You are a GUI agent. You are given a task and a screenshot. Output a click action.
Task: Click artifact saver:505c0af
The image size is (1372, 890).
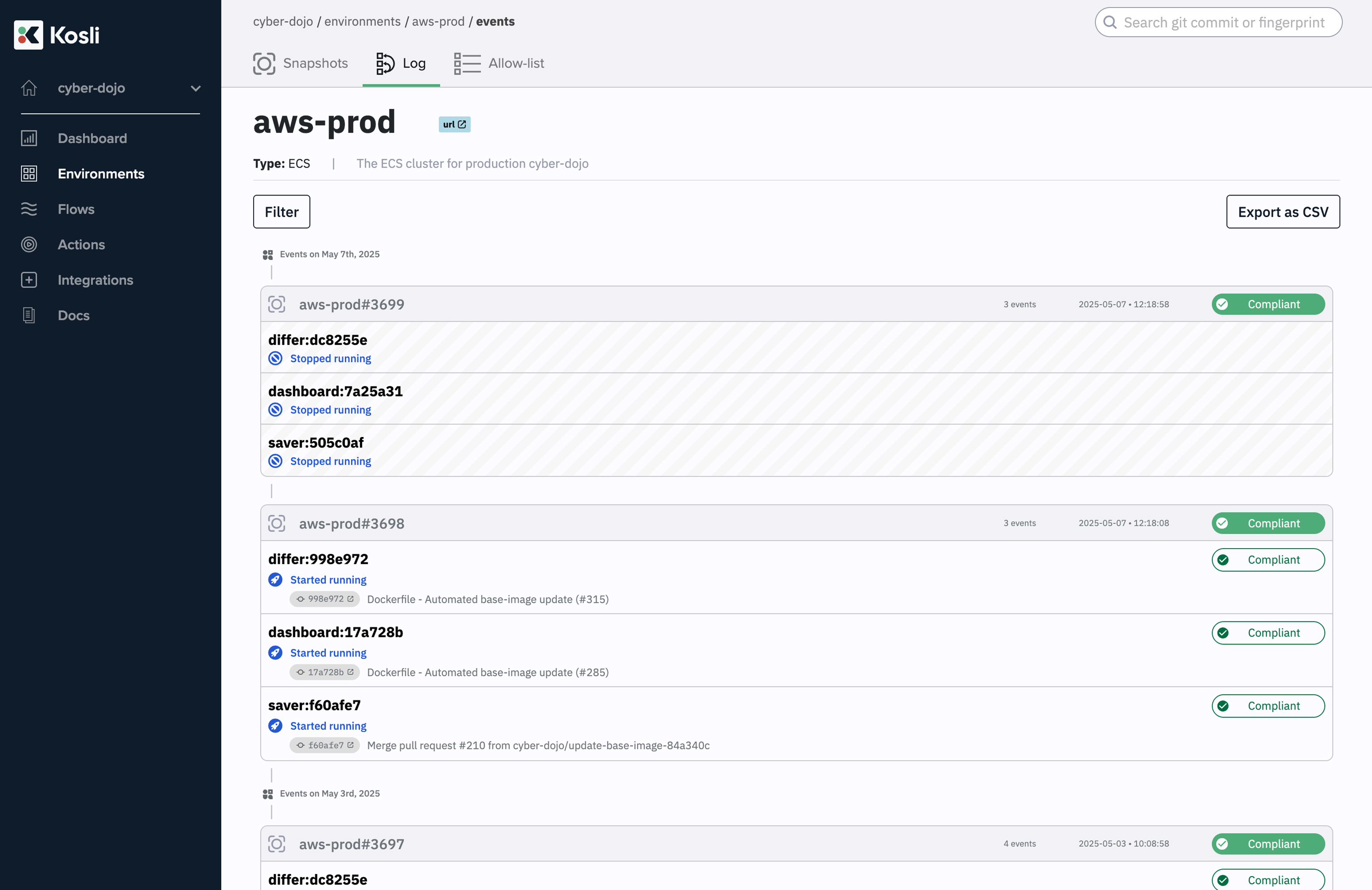tap(316, 442)
